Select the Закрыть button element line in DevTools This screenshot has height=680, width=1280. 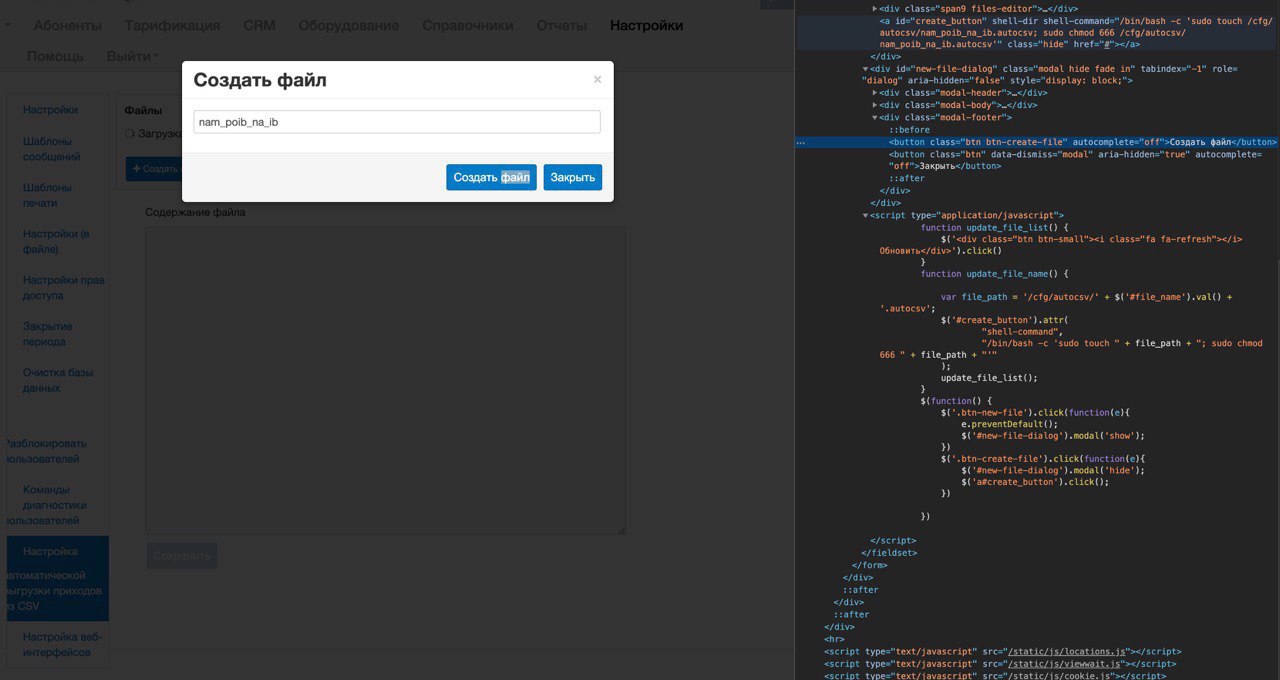point(1075,160)
